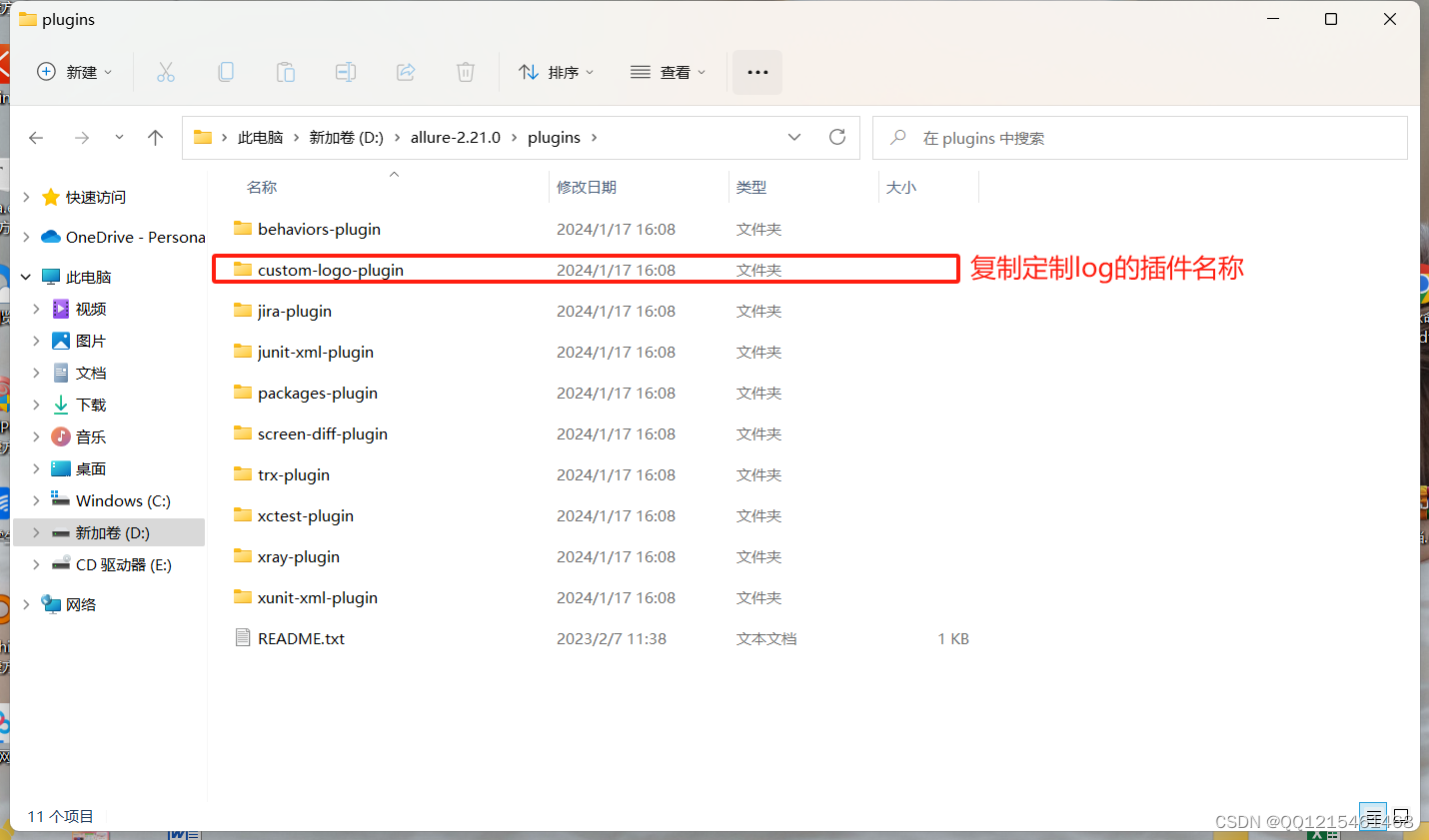Sort by Type (类型) column header
The width and height of the screenshot is (1429, 840).
[x=751, y=187]
